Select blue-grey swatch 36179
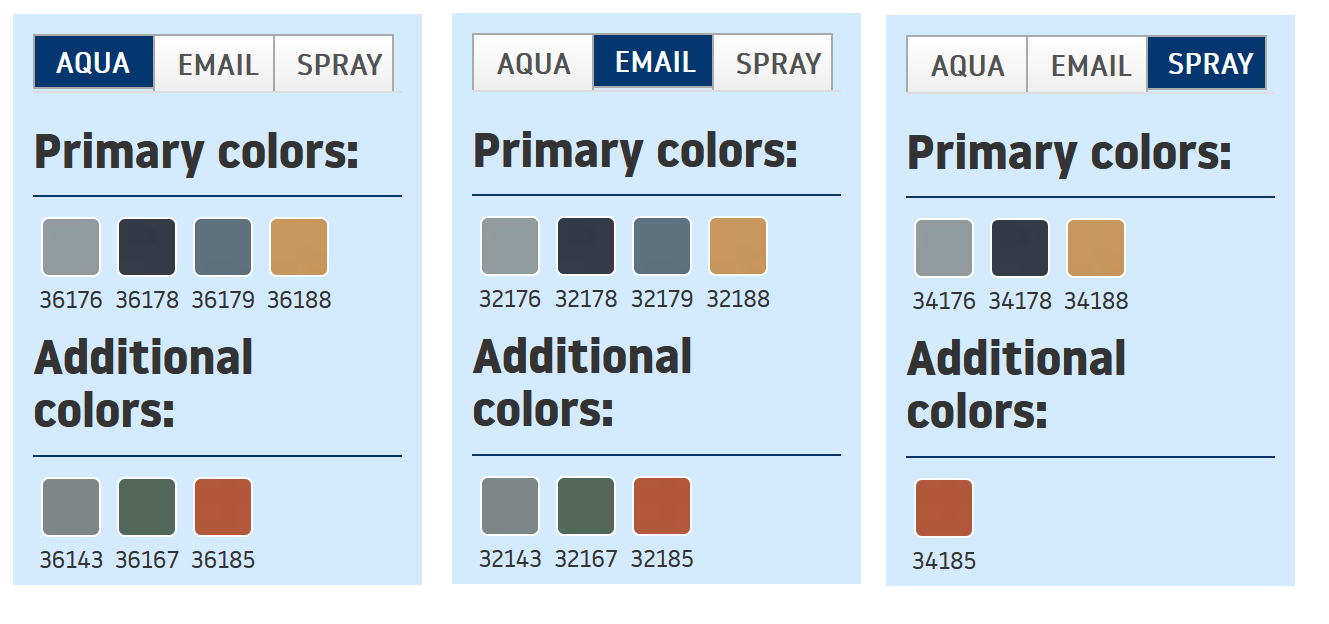The image size is (1329, 624). click(223, 247)
